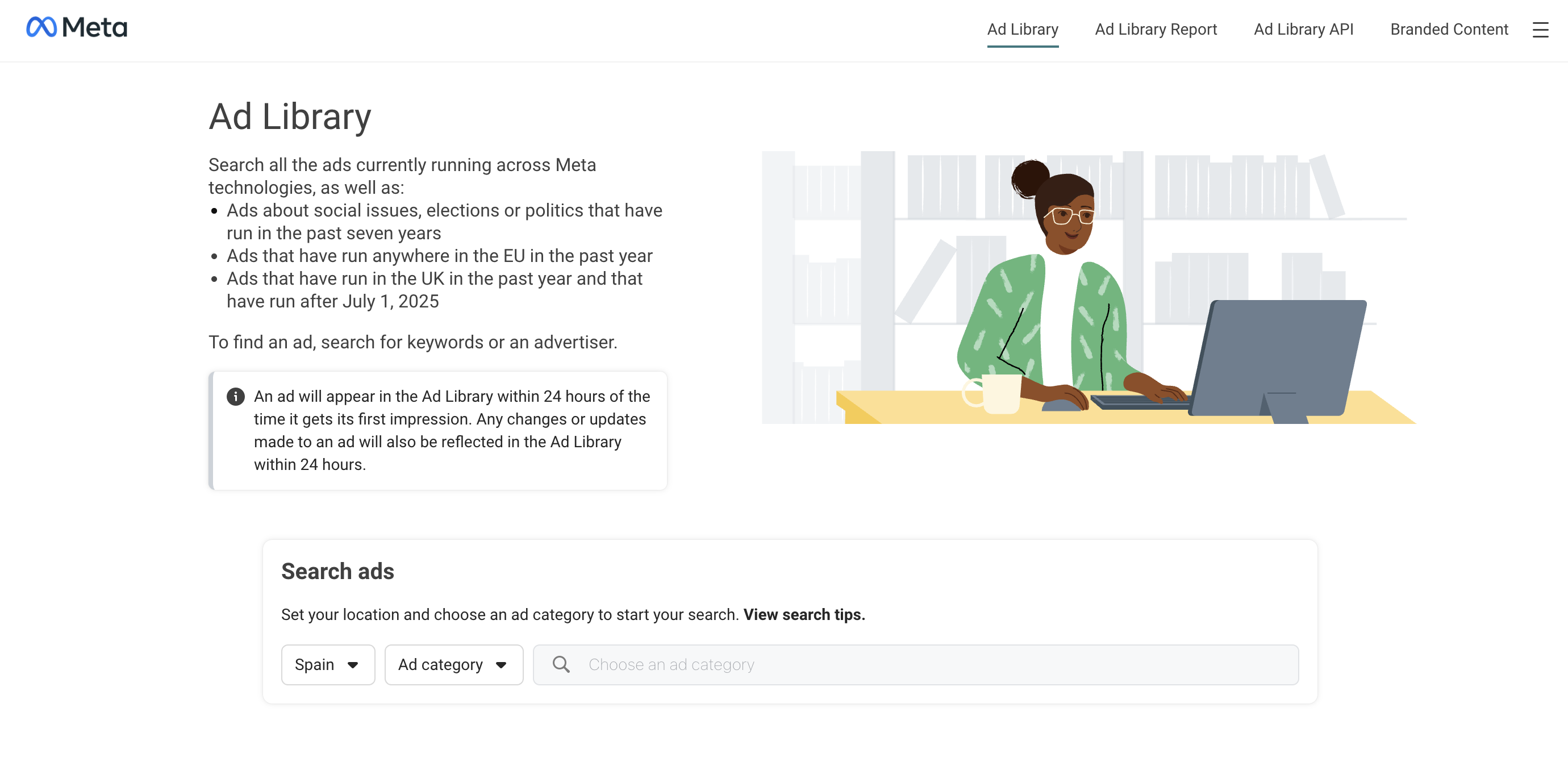Click the Ad category dropdown arrow

point(501,665)
